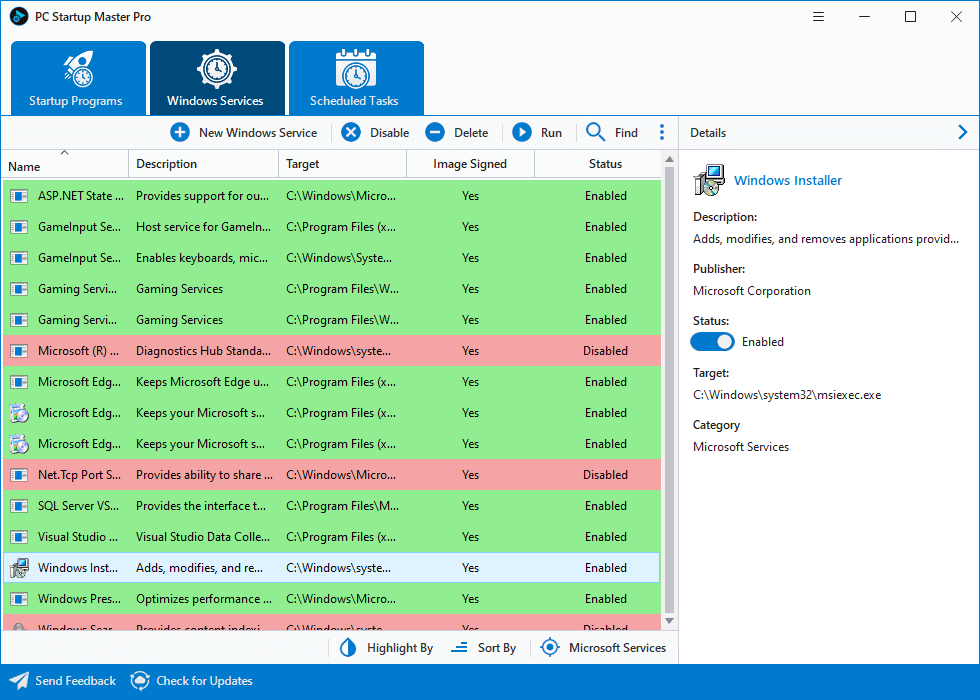
Task: Click the Disable X icon in toolbar
Action: coord(351,132)
